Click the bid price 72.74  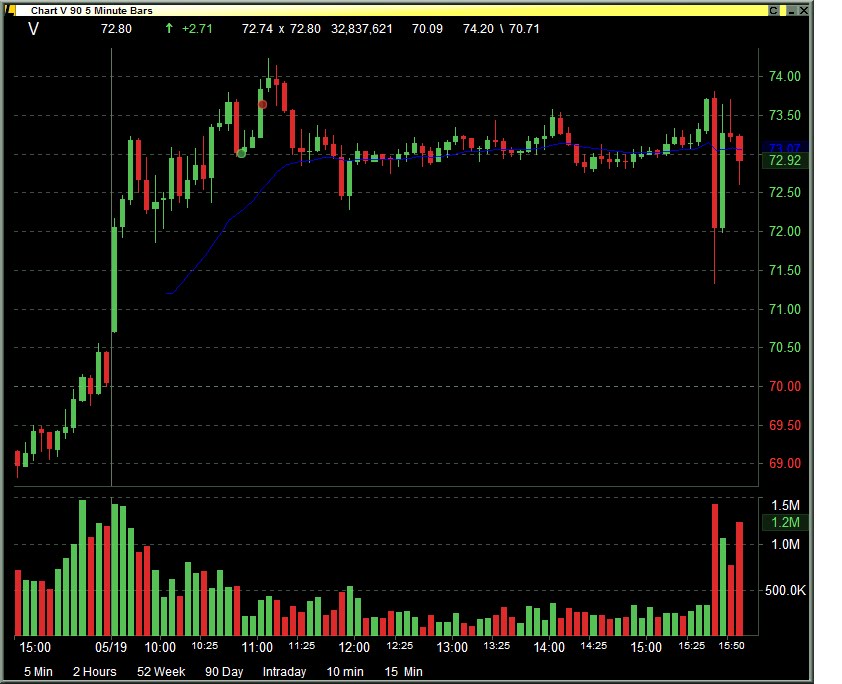(x=257, y=29)
